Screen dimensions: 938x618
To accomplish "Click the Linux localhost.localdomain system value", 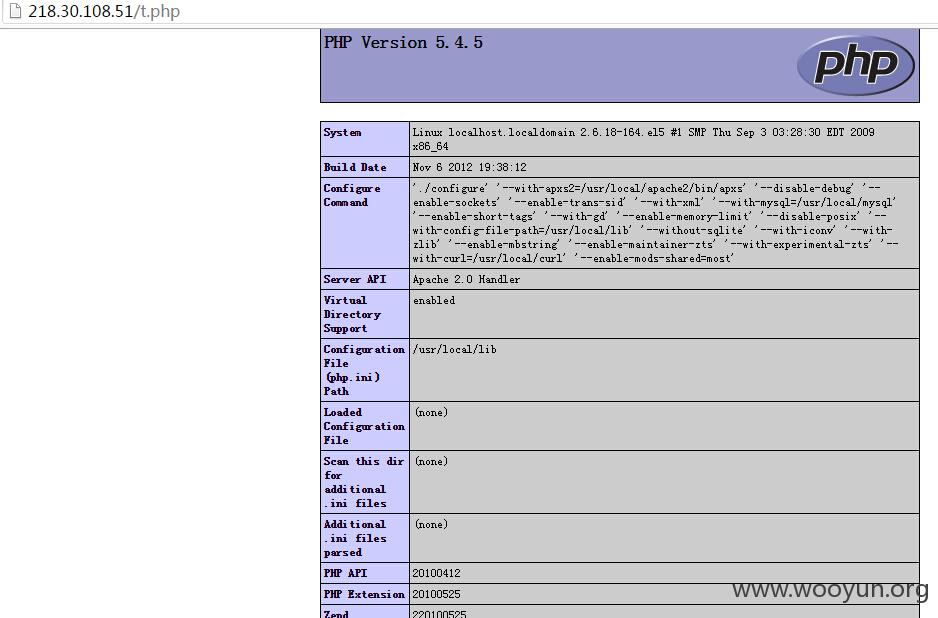I will click(643, 139).
